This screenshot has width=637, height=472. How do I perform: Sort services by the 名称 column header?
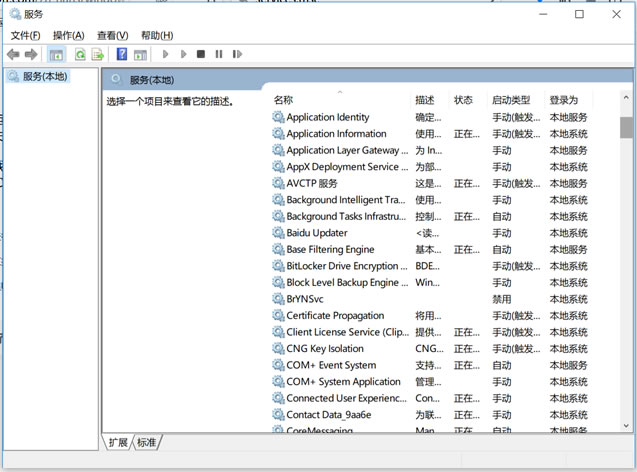coord(284,100)
